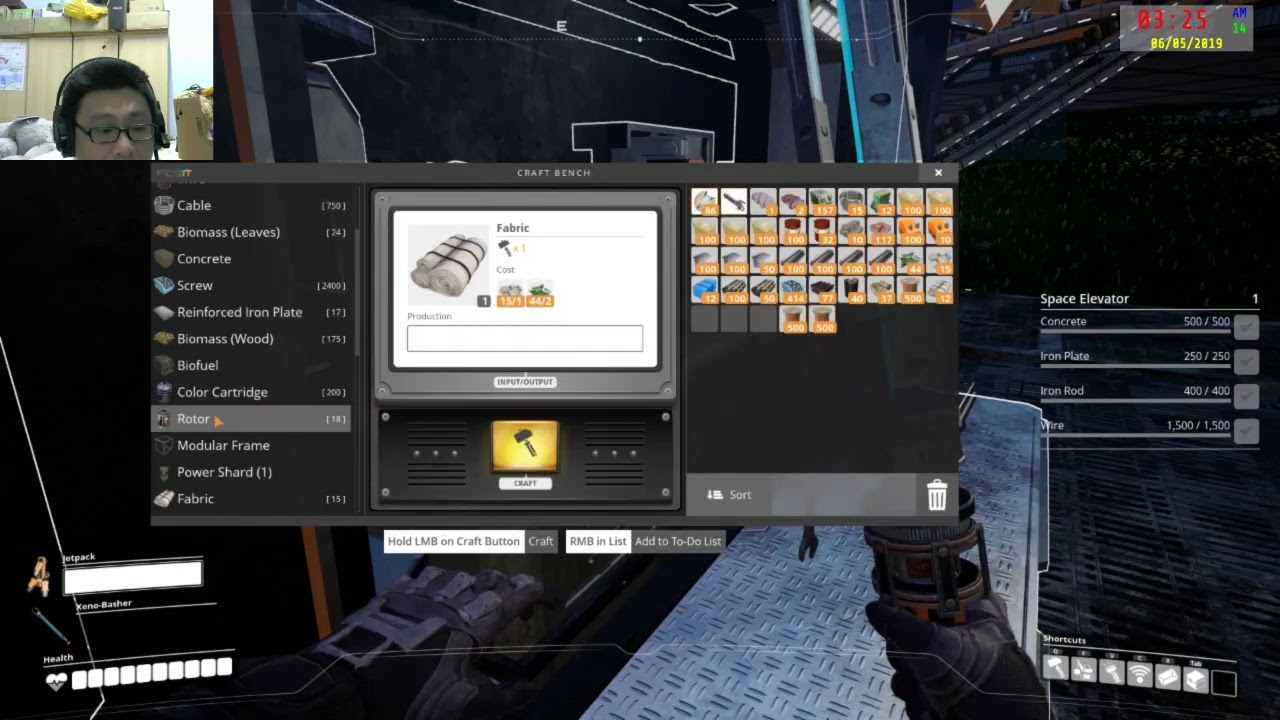Toggle the Iron Plate requirement checkbox
This screenshot has height=720, width=1280.
[x=1246, y=362]
